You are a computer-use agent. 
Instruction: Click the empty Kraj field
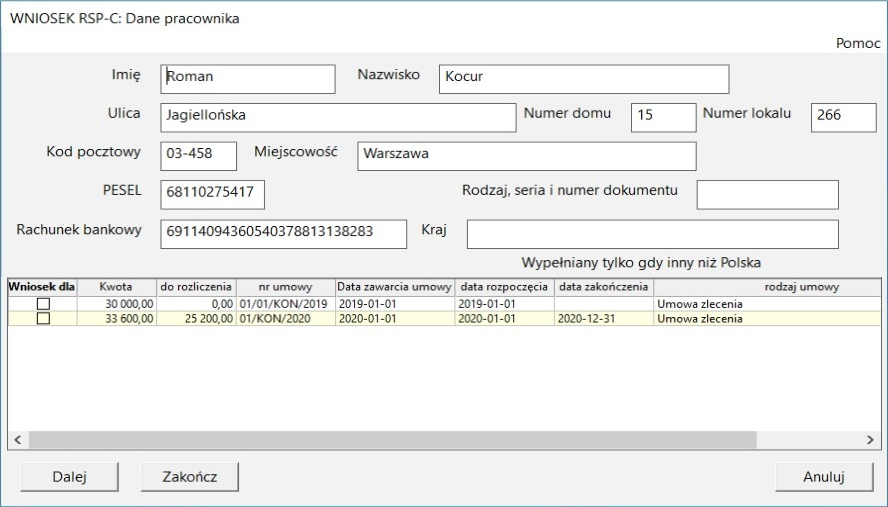pos(652,234)
